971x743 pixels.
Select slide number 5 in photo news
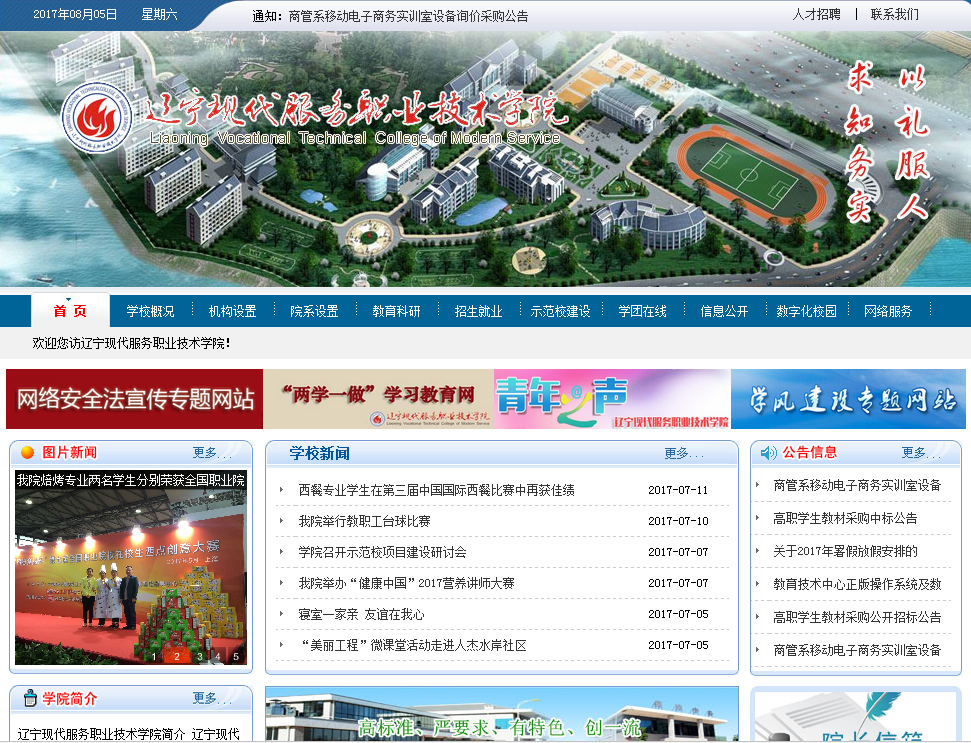[x=236, y=656]
